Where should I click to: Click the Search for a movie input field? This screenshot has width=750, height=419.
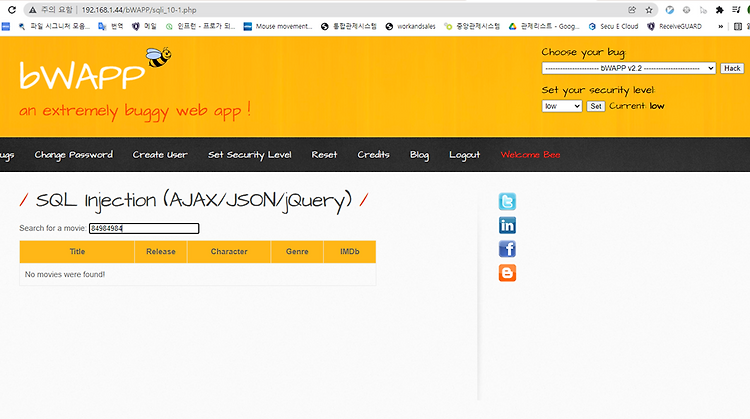click(144, 229)
